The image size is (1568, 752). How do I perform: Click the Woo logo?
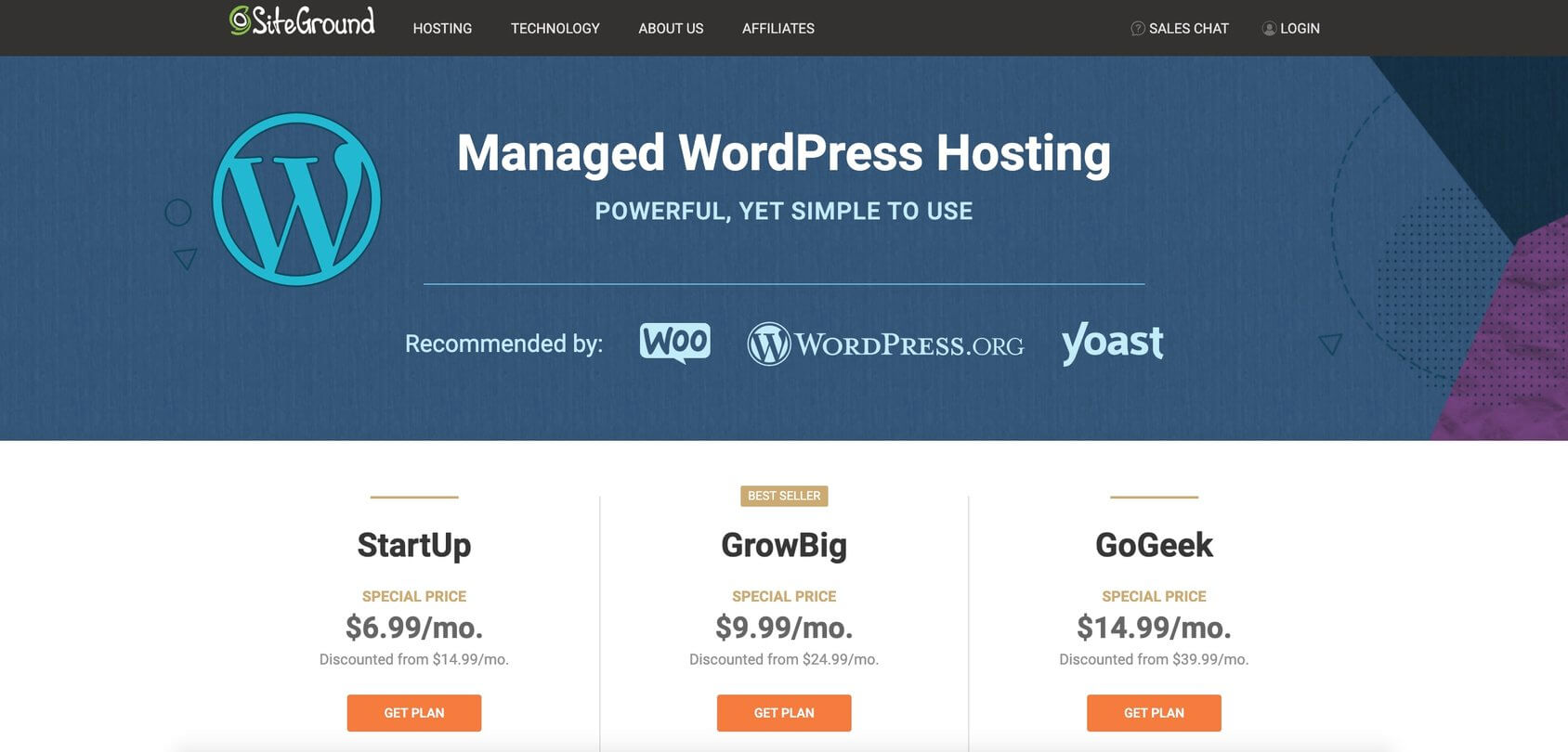pos(674,343)
